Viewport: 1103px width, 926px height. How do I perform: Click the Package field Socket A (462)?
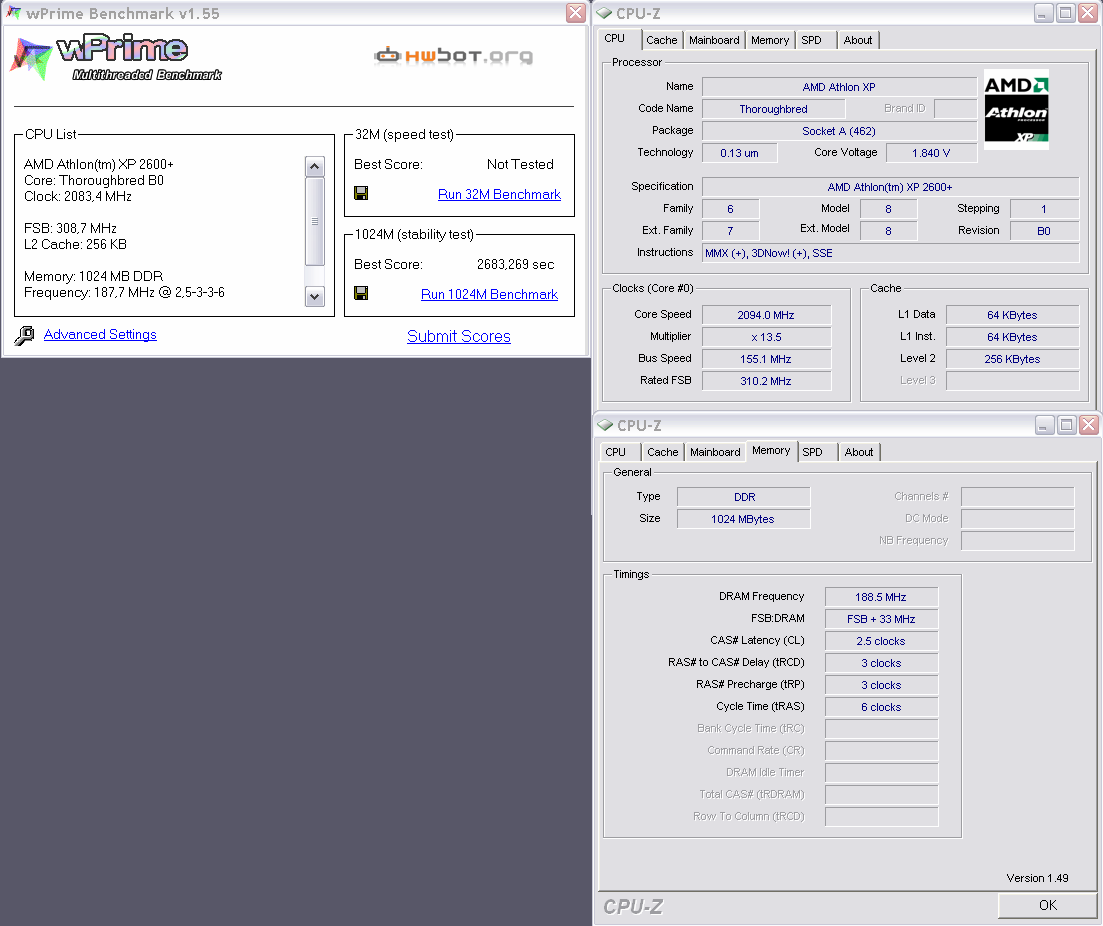(839, 131)
